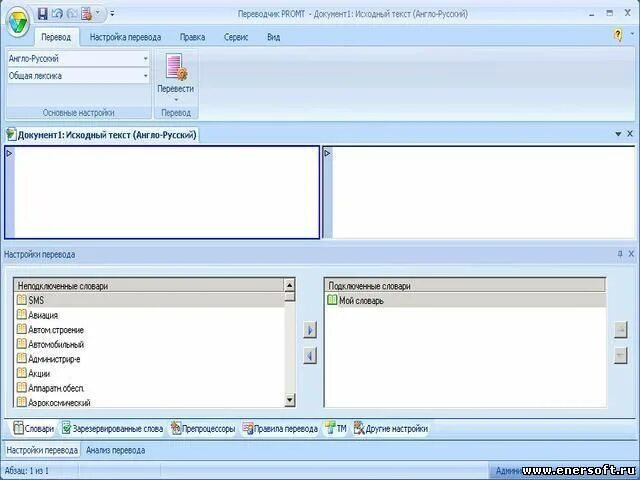Select Мой словарь in connected dictionaries

tap(465, 301)
